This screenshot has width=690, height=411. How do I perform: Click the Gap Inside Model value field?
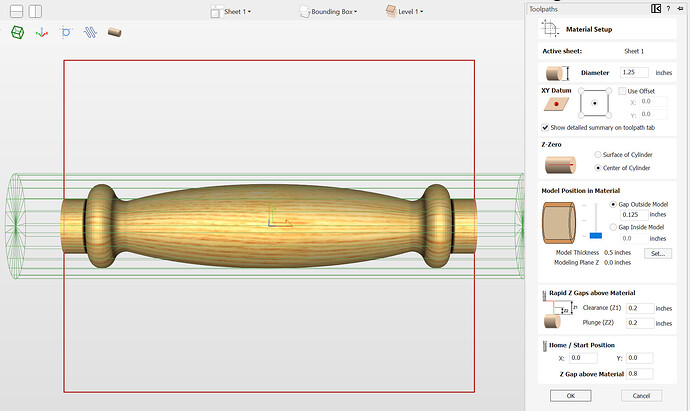[x=634, y=238]
